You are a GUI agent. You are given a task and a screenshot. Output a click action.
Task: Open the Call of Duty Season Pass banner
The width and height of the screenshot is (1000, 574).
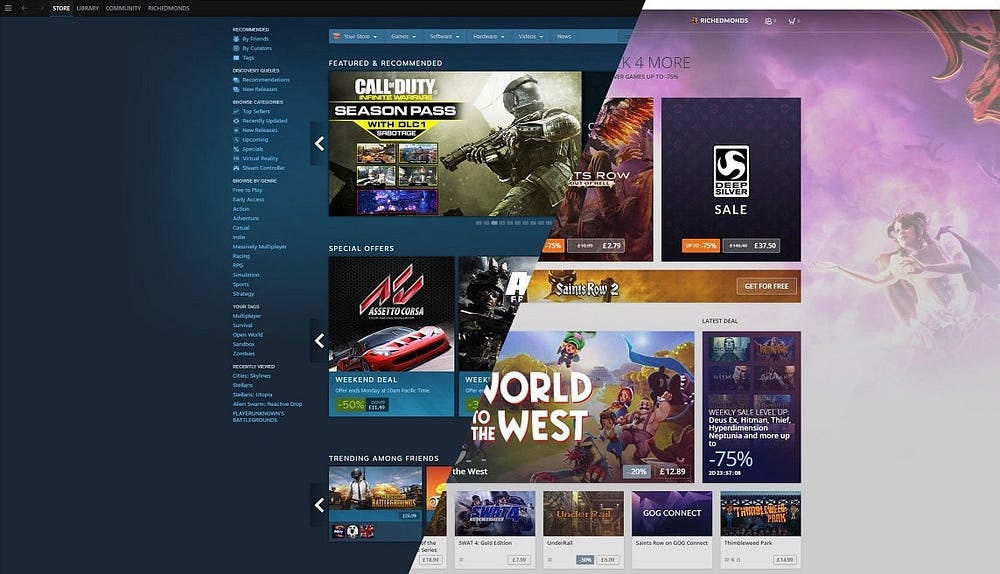coord(455,144)
